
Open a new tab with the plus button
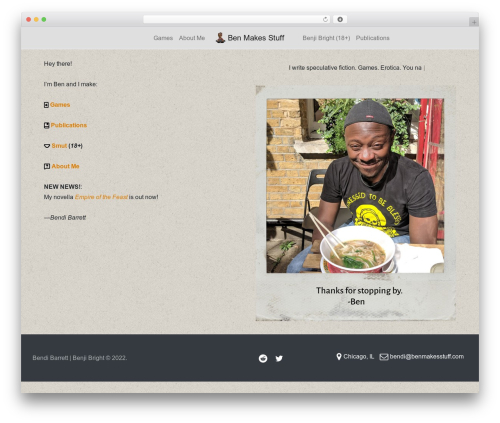pos(474,22)
